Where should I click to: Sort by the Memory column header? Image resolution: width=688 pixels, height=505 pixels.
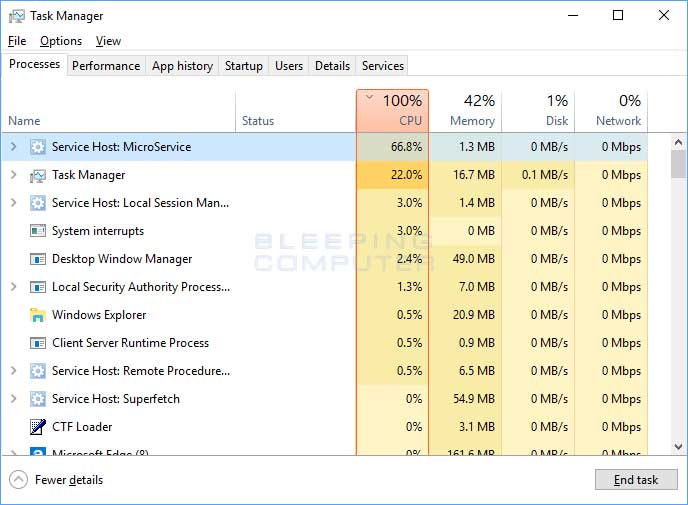(466, 111)
